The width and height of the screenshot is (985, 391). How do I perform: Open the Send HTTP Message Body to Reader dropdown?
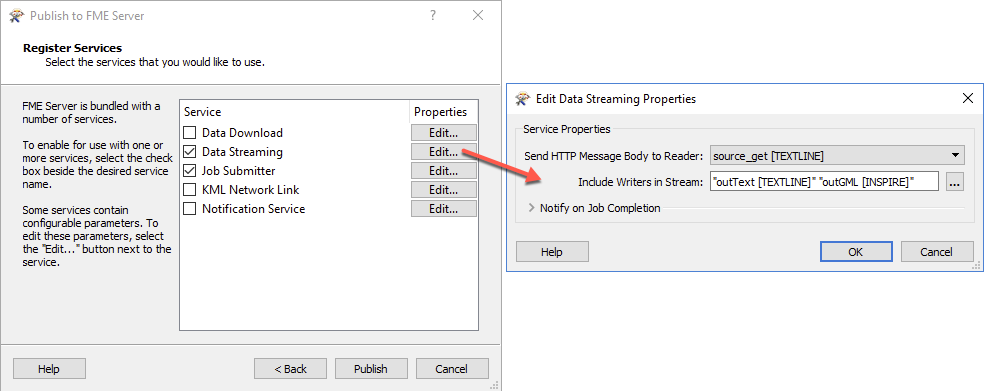pyautogui.click(x=837, y=155)
